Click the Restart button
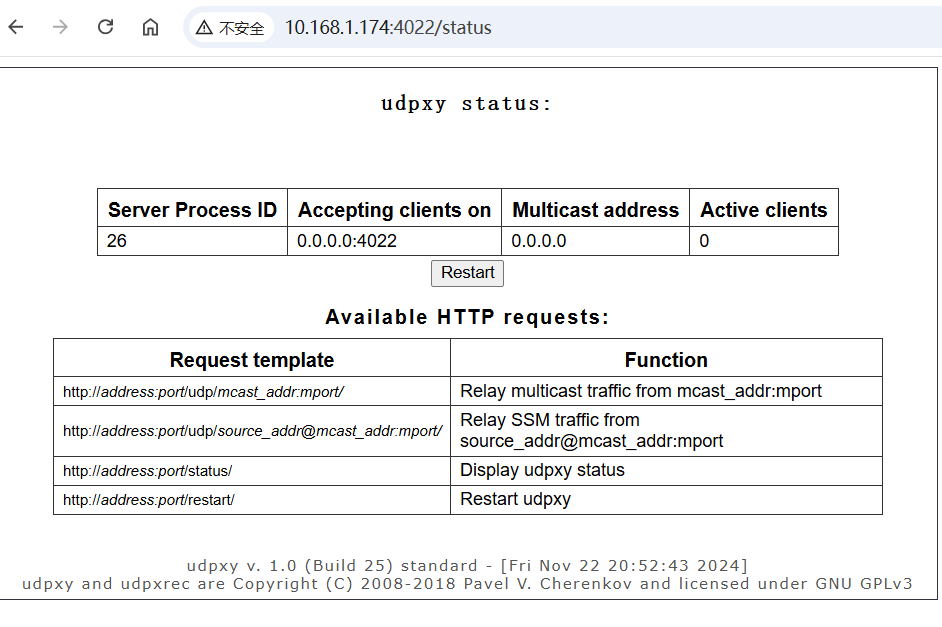Screen dimensions: 942x627 pos(467,273)
